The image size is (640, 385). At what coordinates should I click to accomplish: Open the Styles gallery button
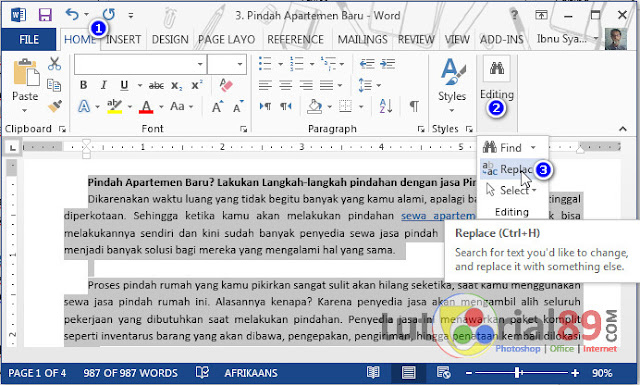(x=452, y=86)
